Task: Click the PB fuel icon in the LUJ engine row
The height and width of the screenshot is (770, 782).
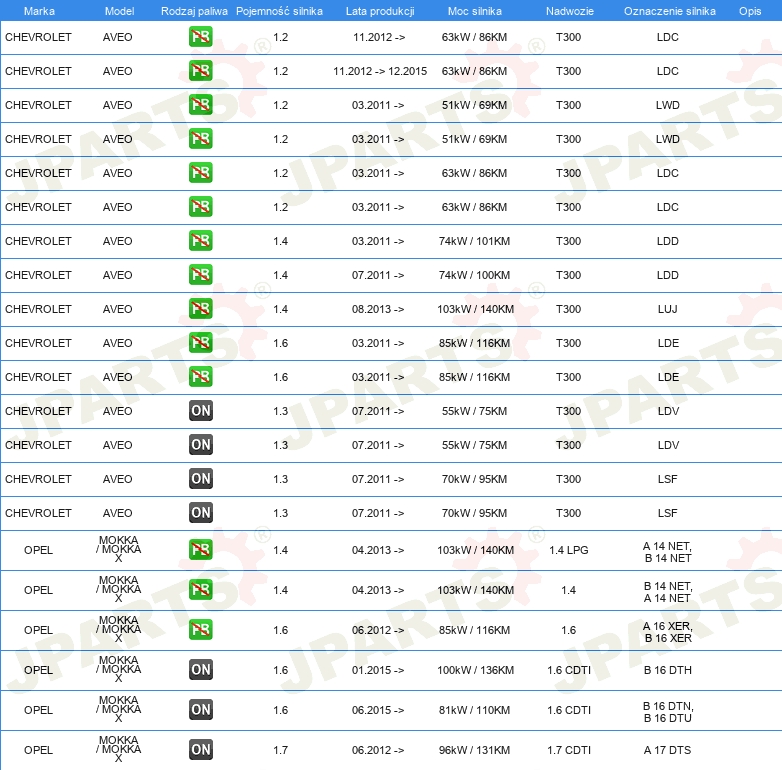Action: (x=201, y=309)
